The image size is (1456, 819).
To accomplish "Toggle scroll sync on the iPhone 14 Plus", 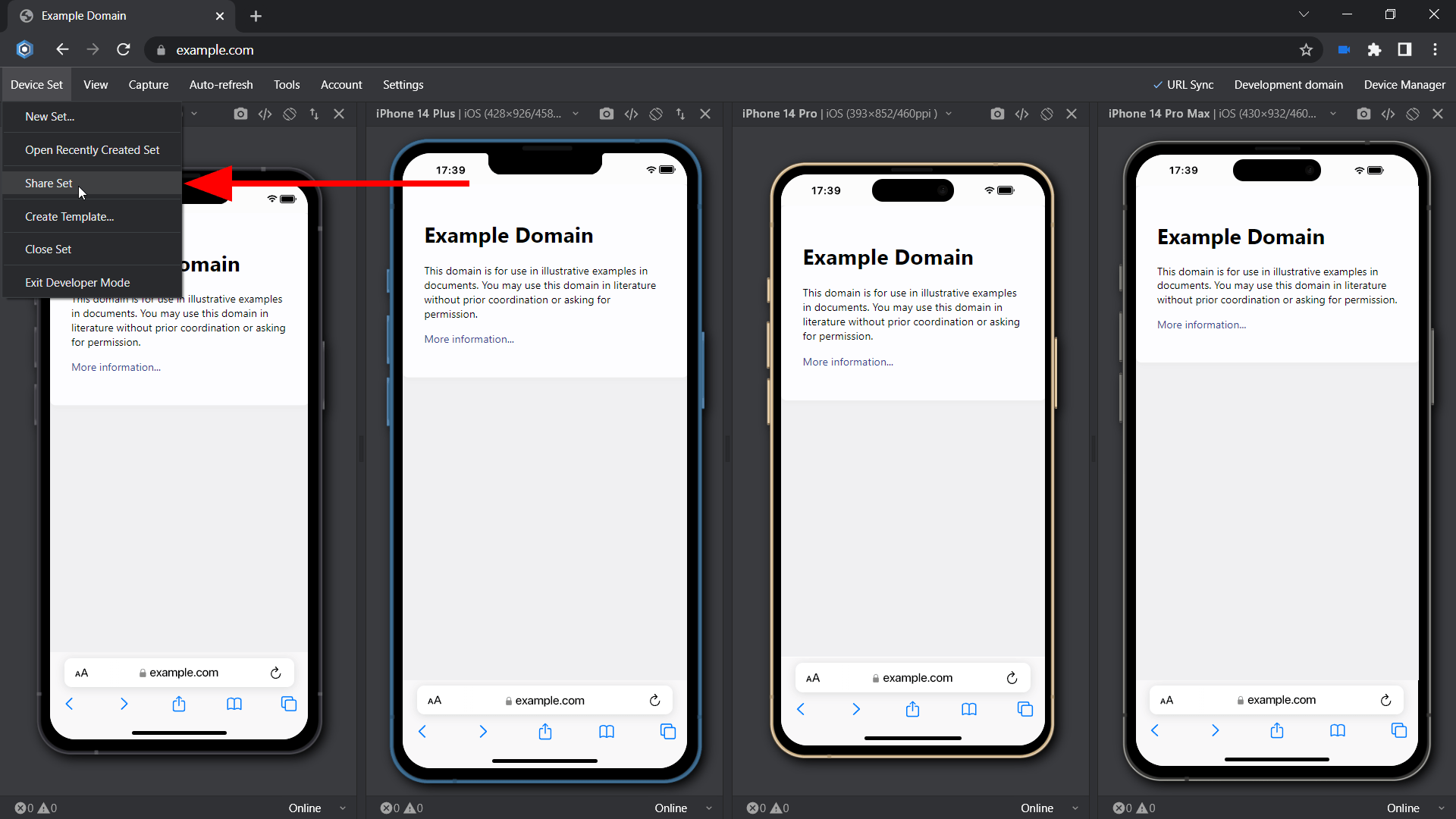I will click(681, 114).
